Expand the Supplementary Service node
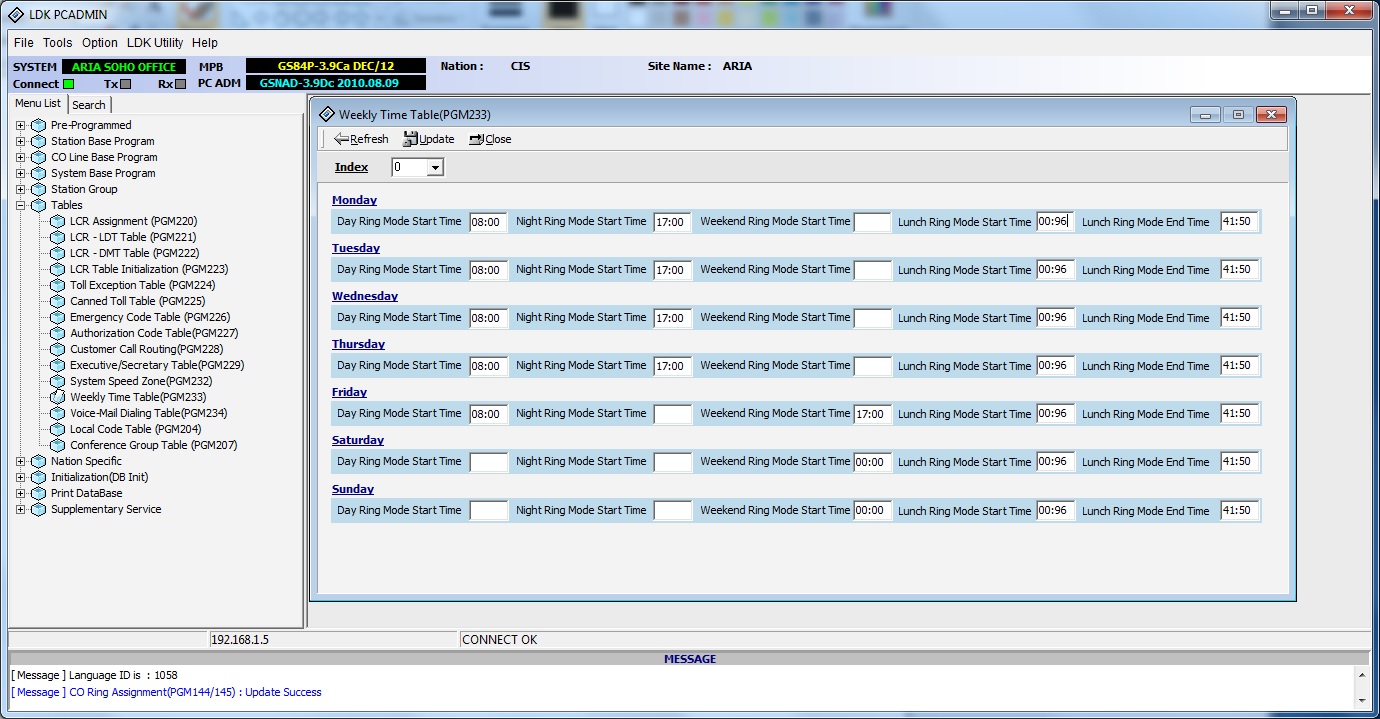The image size is (1380, 719). 20,509
